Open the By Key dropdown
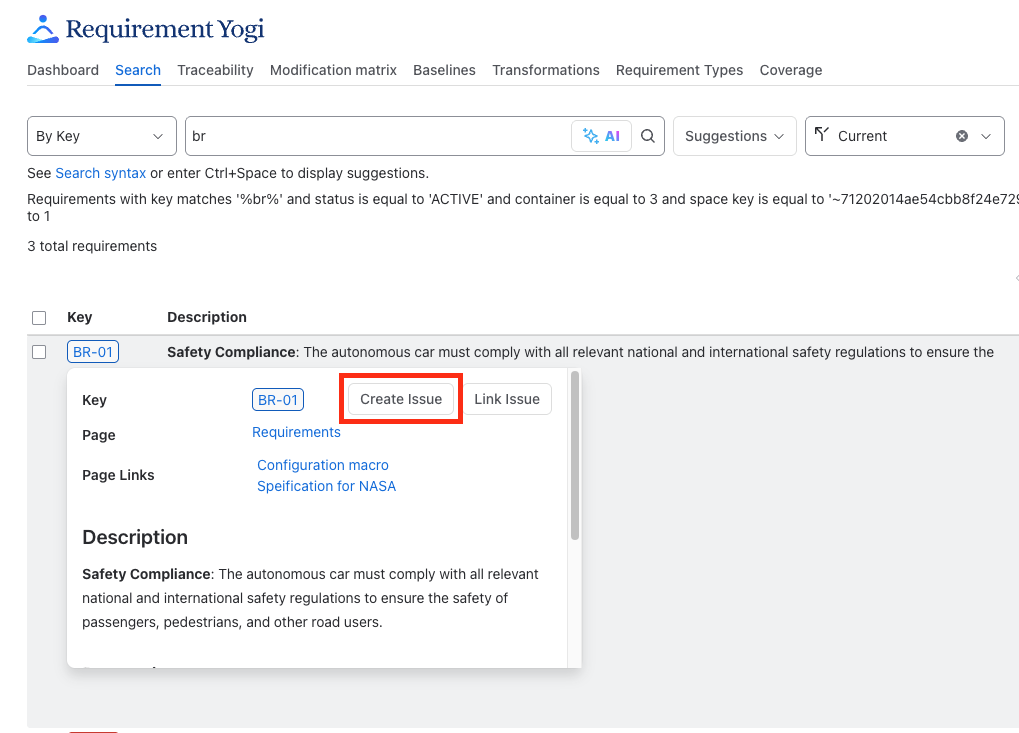This screenshot has width=1019, height=733. [x=102, y=136]
